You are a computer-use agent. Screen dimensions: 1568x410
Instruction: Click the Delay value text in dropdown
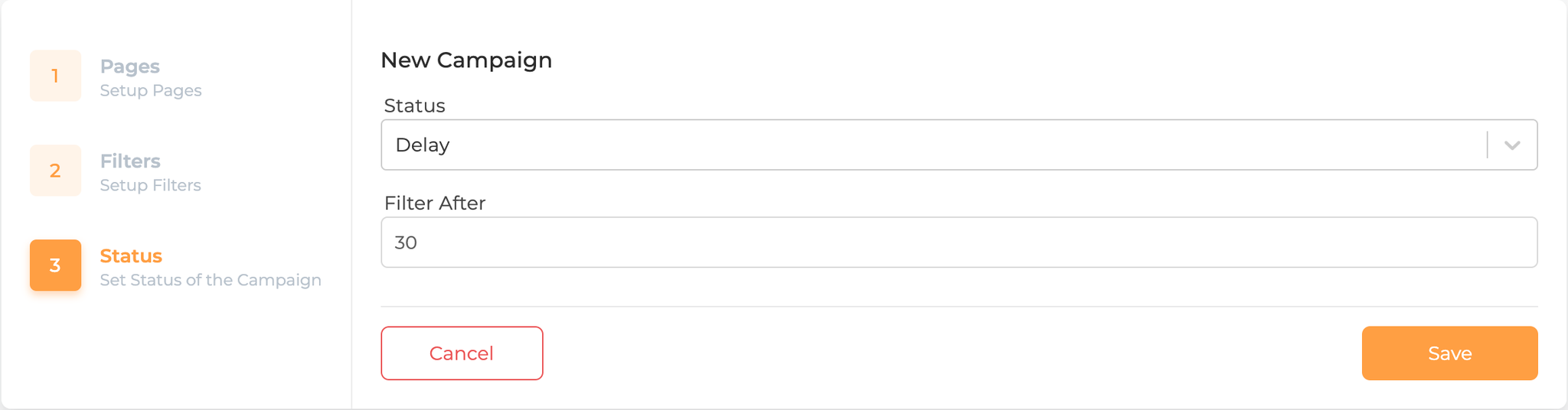423,145
